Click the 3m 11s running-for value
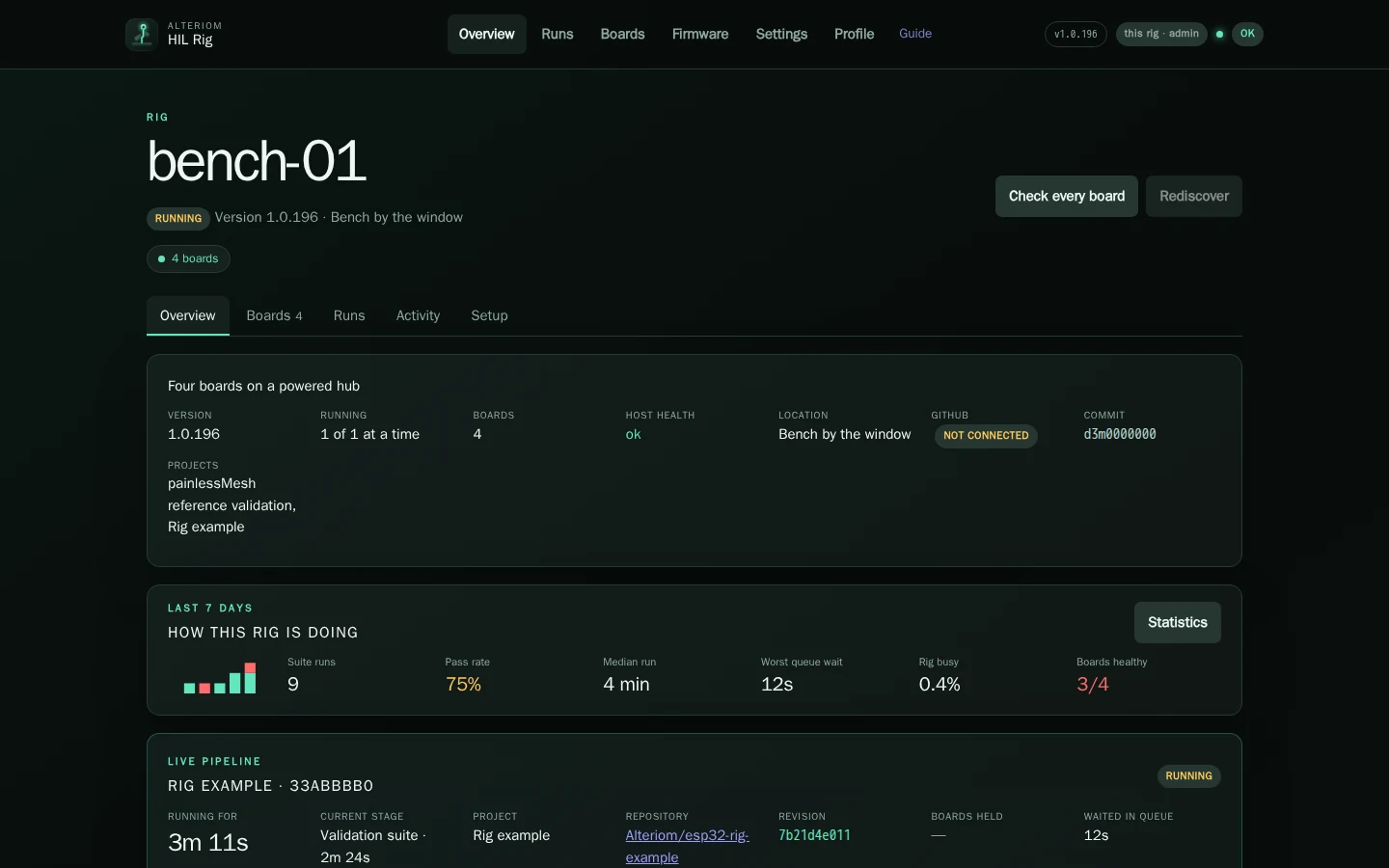Viewport: 1389px width, 868px height. click(208, 843)
